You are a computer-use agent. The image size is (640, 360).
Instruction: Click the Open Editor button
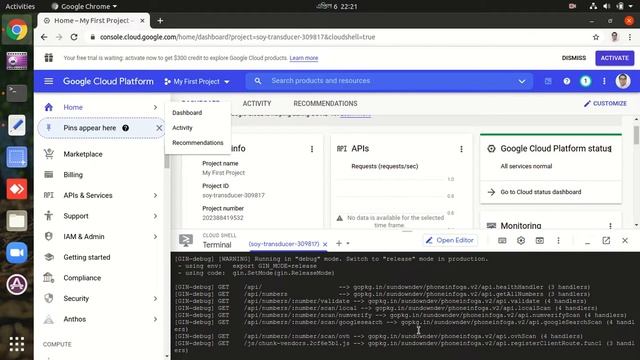[450, 240]
